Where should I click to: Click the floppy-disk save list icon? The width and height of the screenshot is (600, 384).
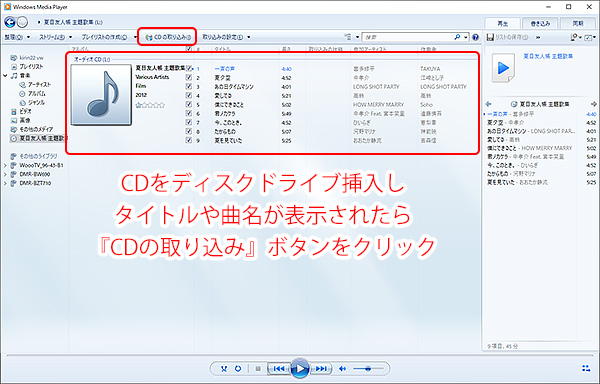click(x=490, y=37)
